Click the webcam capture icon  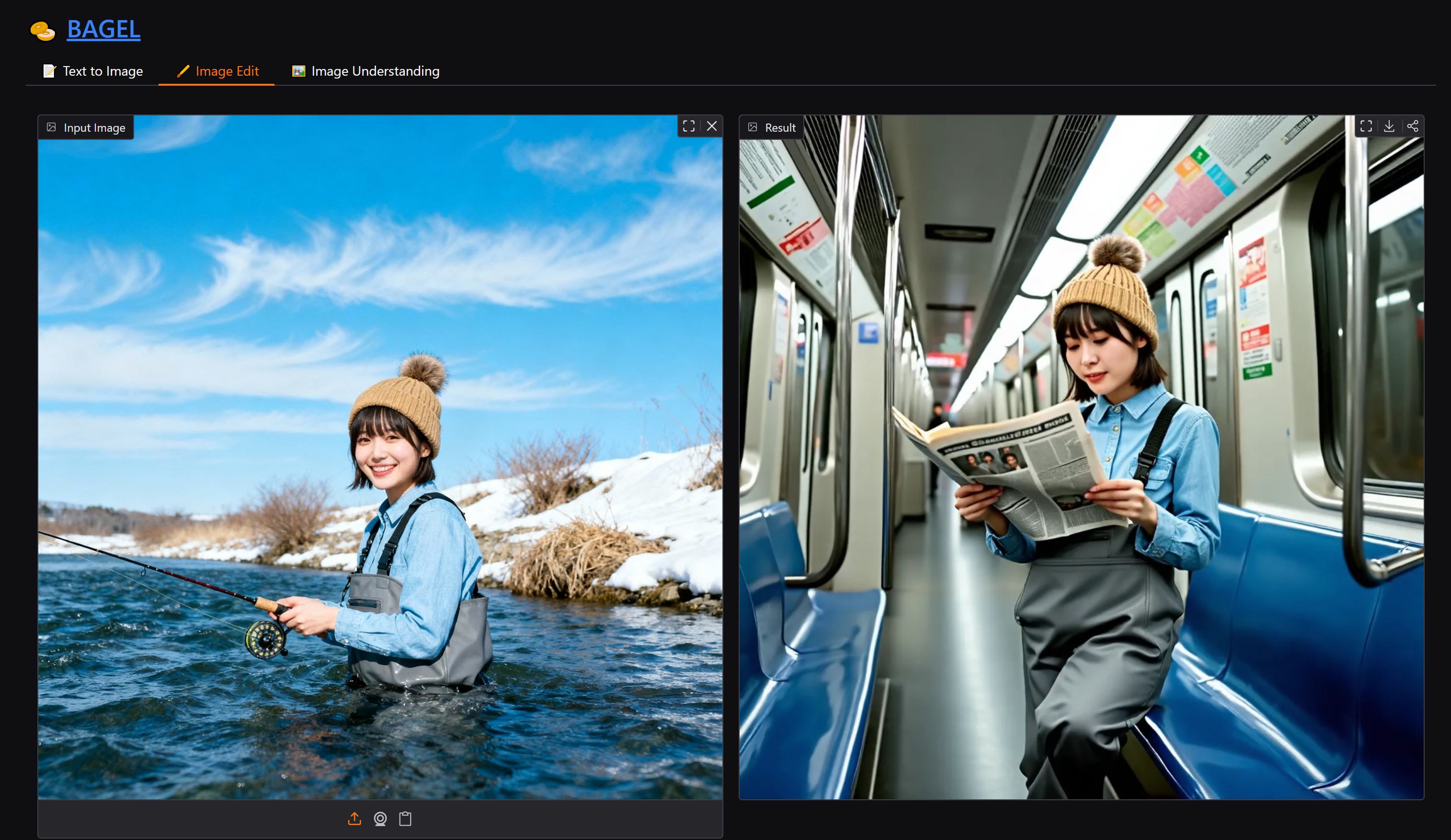(x=380, y=819)
